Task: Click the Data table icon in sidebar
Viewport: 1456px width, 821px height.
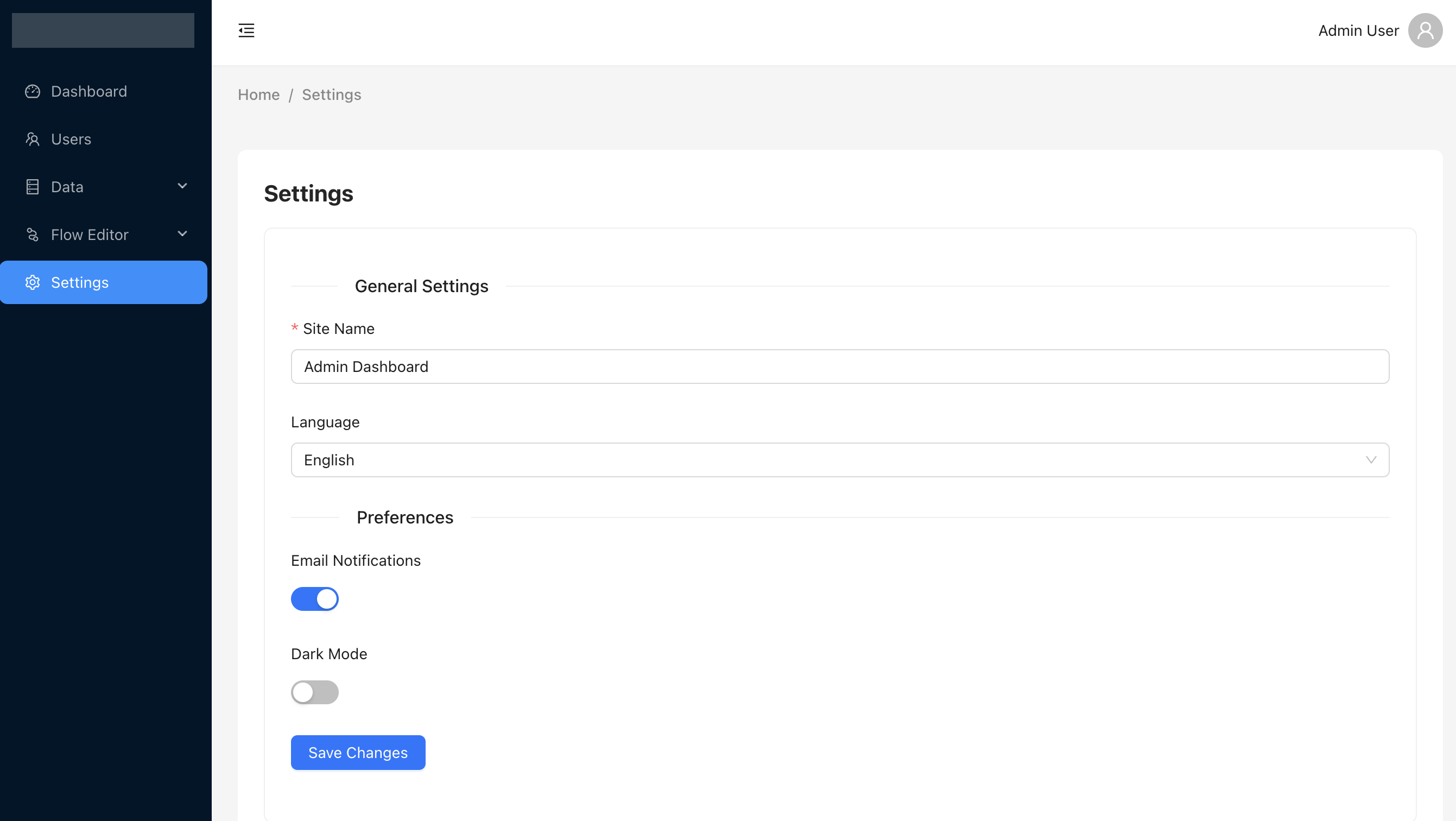Action: tap(33, 187)
